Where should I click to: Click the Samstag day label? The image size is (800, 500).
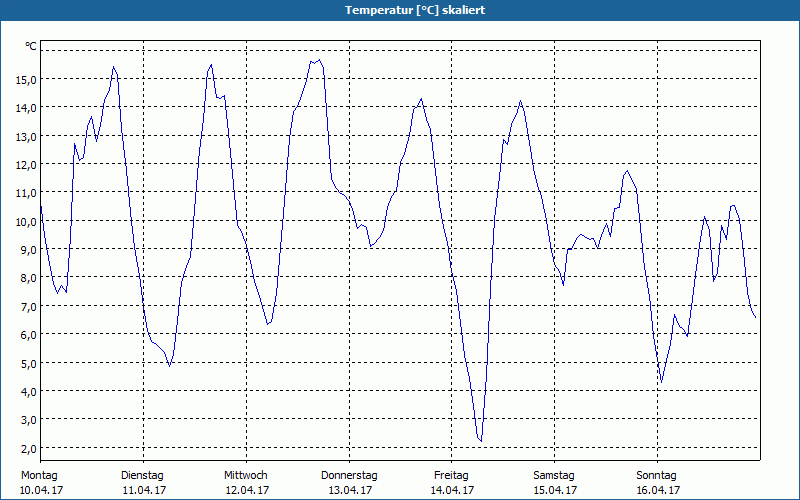pos(554,476)
